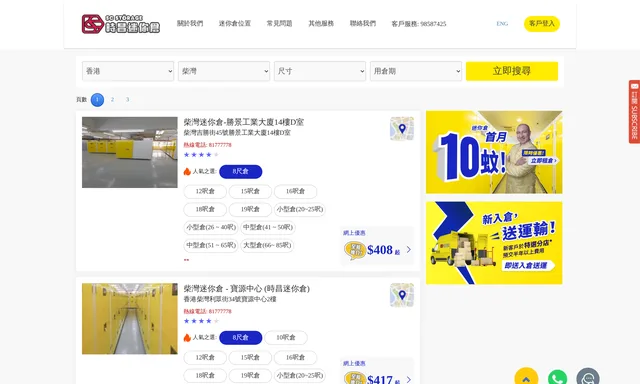Click the star rating of 寶源中心 listing
Screen dimensions: 640x384
[201, 321]
